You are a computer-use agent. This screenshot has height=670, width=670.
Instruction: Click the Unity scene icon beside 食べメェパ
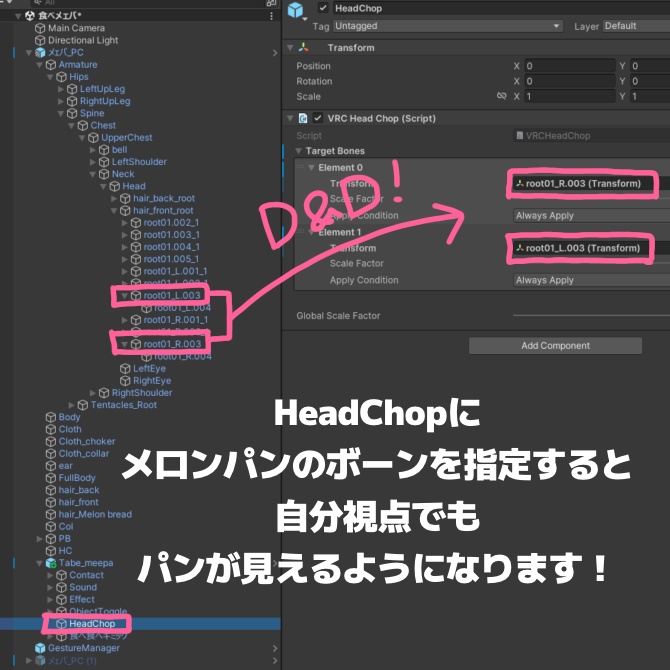29,16
